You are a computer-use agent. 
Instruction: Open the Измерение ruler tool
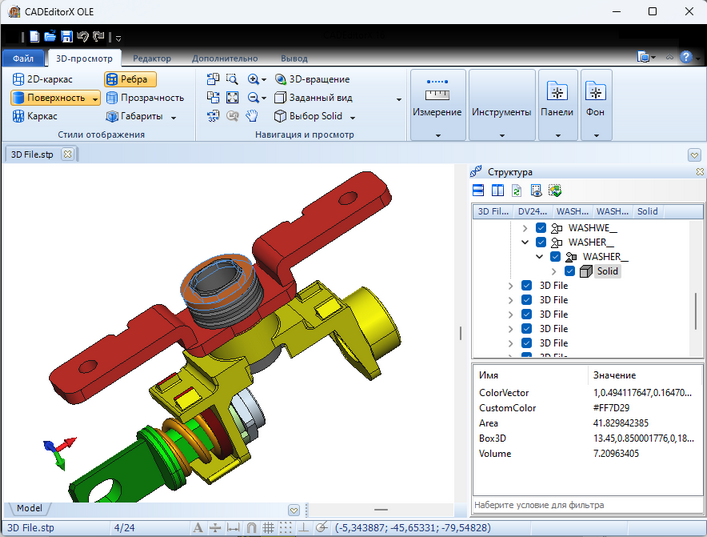(x=437, y=95)
